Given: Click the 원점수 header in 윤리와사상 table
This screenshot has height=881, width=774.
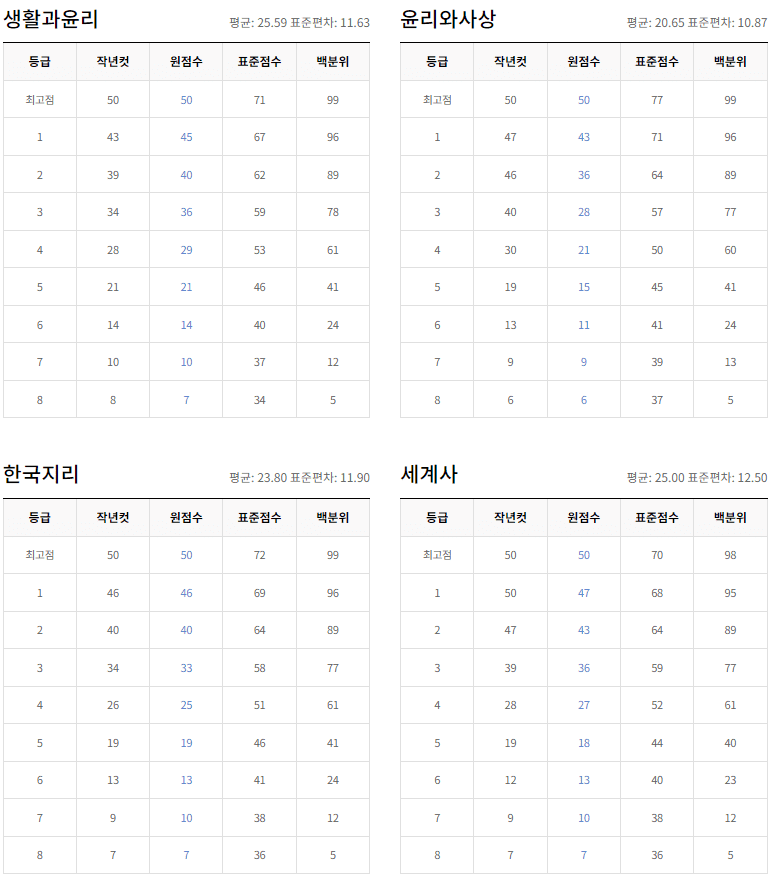Looking at the screenshot, I should pos(584,62).
